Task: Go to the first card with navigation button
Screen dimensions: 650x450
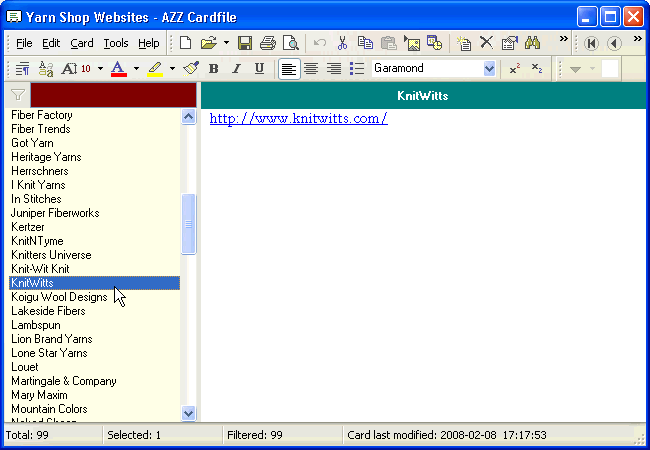Action: pos(592,43)
